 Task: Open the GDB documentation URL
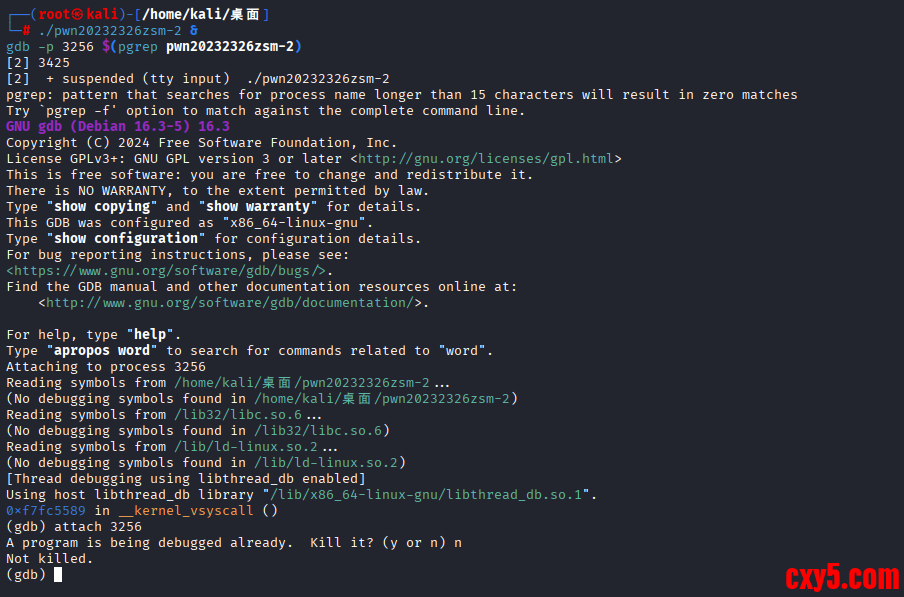pos(230,303)
